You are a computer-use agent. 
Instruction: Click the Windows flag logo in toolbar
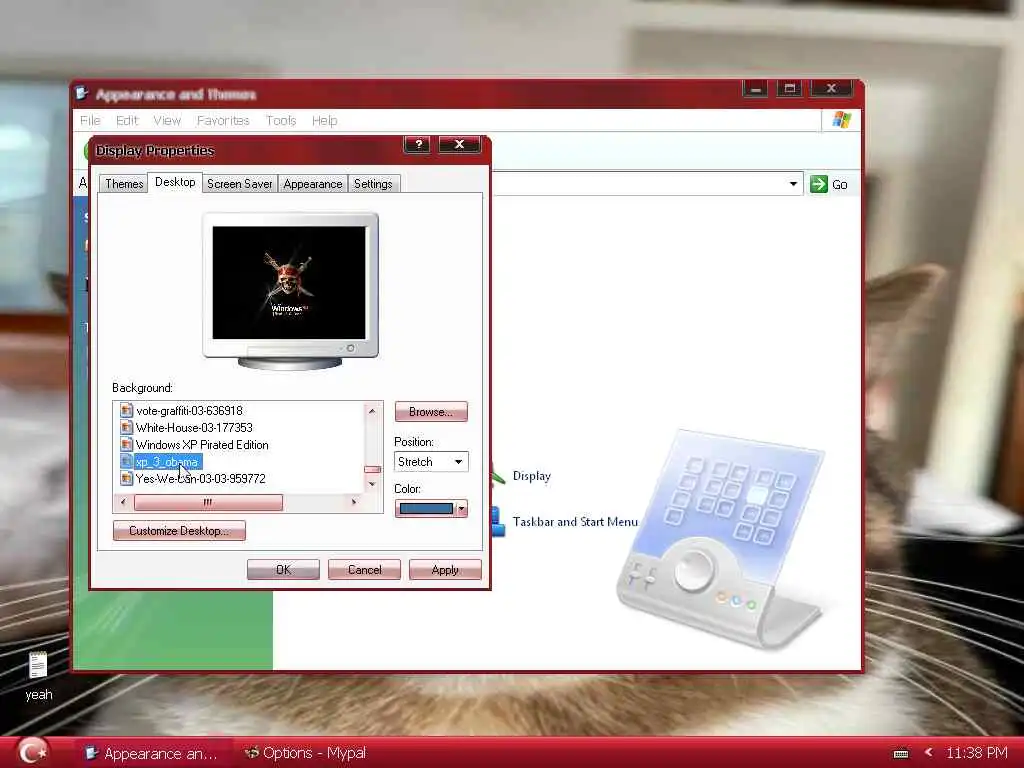tap(842, 120)
